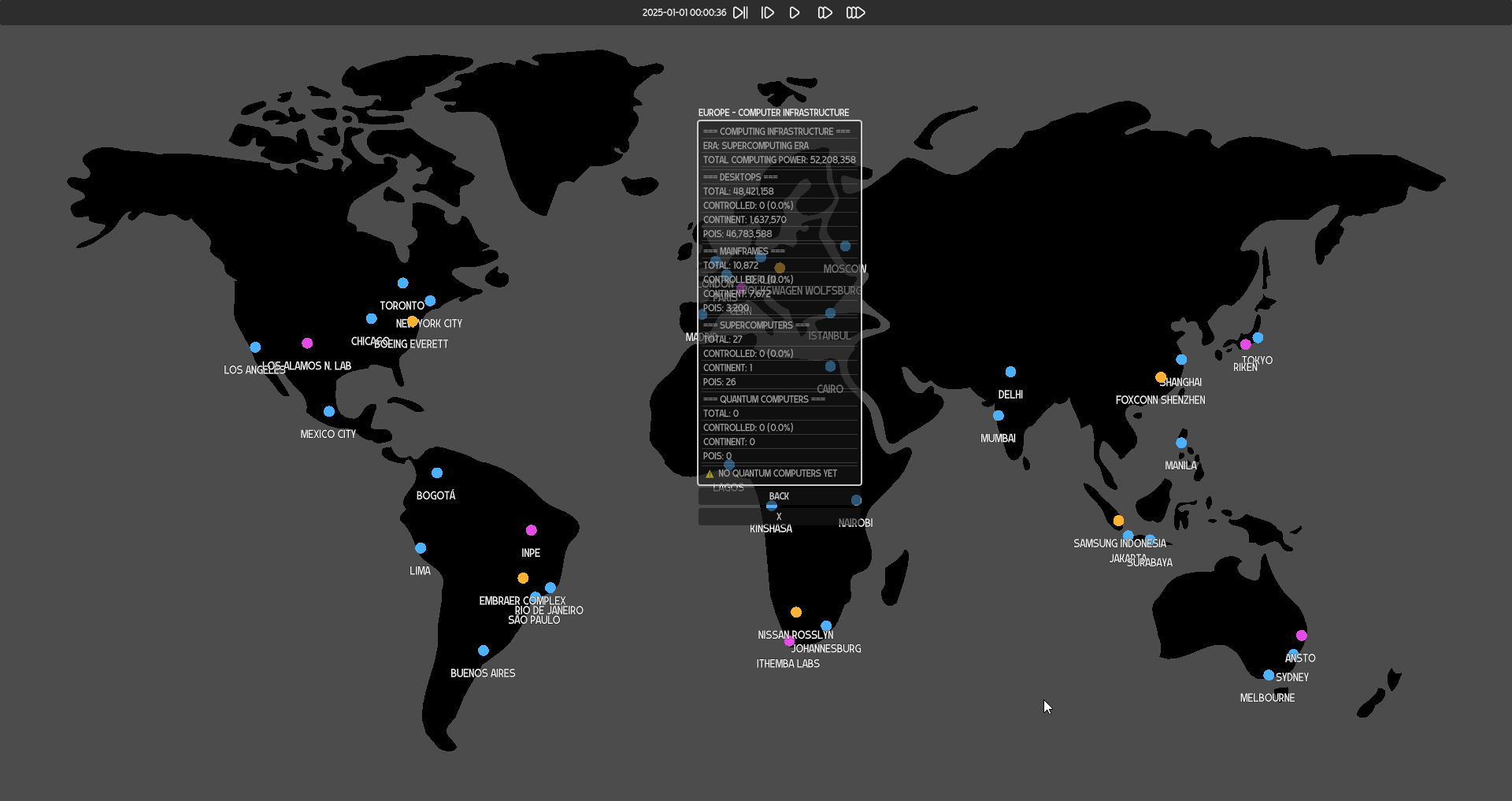Click the 'EUROPE - COMPUTER INFRASTRUCTURE' panel title
The height and width of the screenshot is (801, 1512).
pyautogui.click(x=773, y=113)
